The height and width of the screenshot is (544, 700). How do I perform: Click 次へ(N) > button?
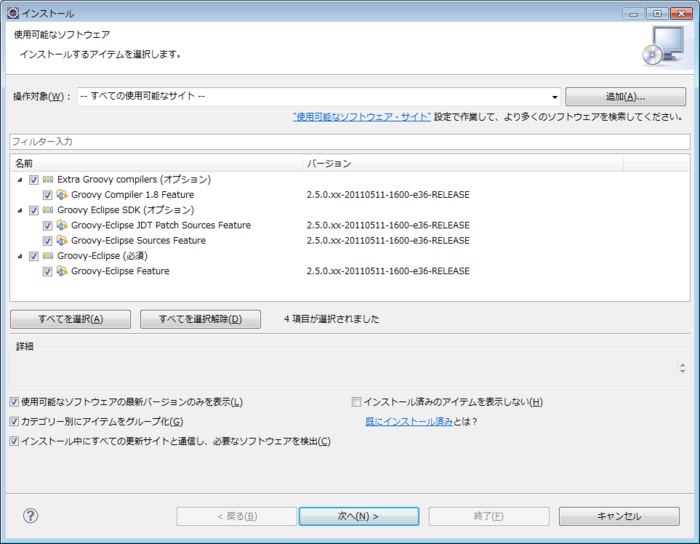359,516
